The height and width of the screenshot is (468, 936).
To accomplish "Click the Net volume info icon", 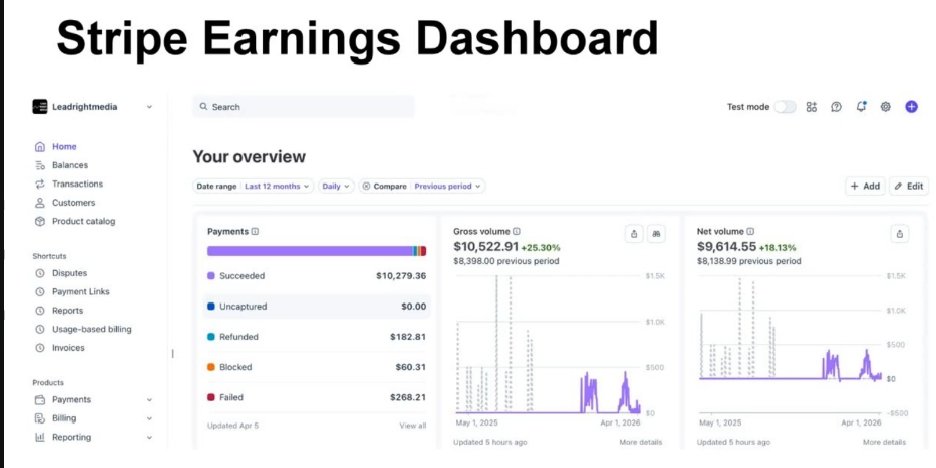I will tap(750, 232).
